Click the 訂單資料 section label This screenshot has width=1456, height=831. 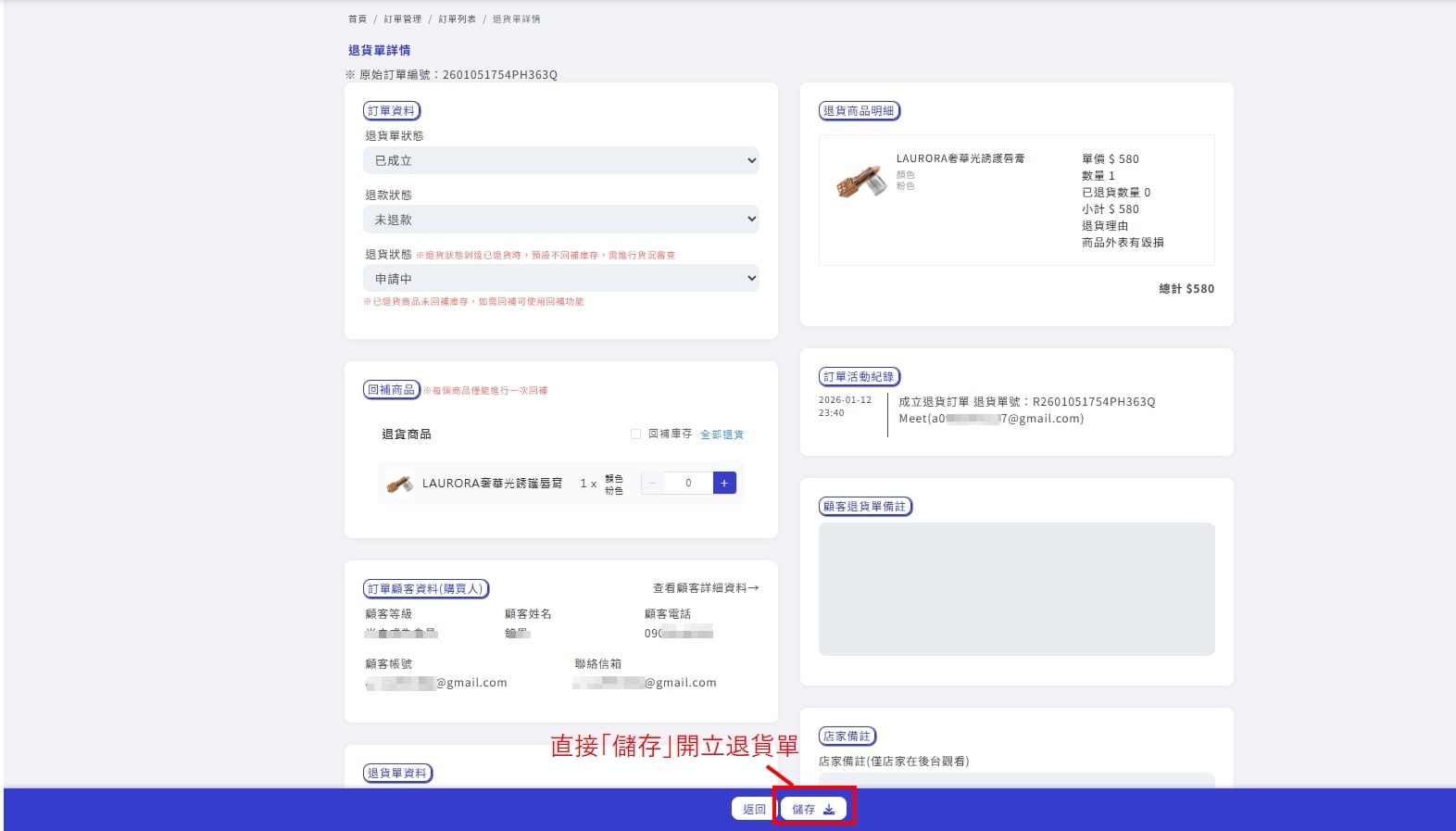pyautogui.click(x=392, y=110)
